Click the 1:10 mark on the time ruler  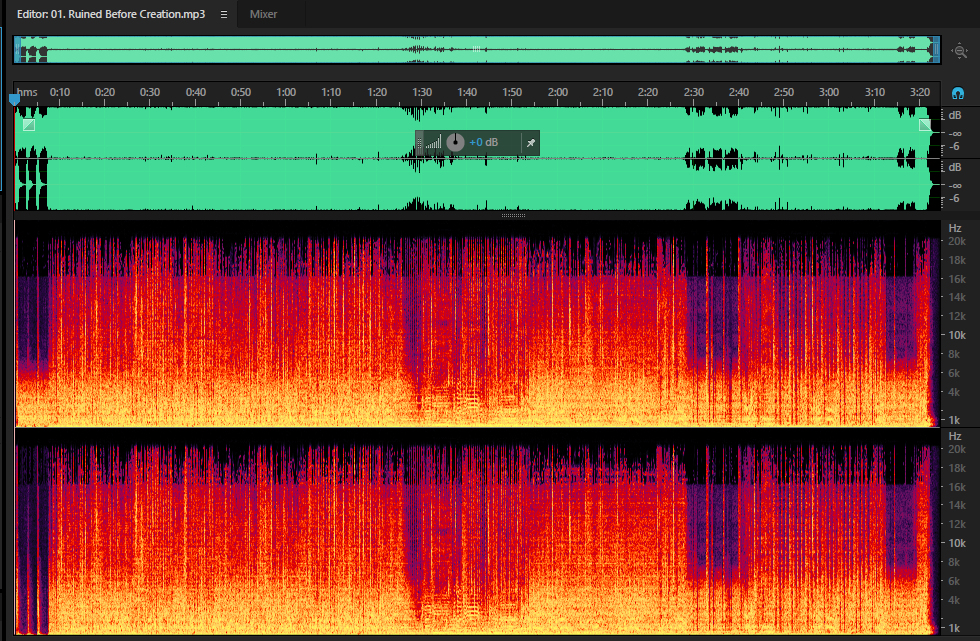331,92
